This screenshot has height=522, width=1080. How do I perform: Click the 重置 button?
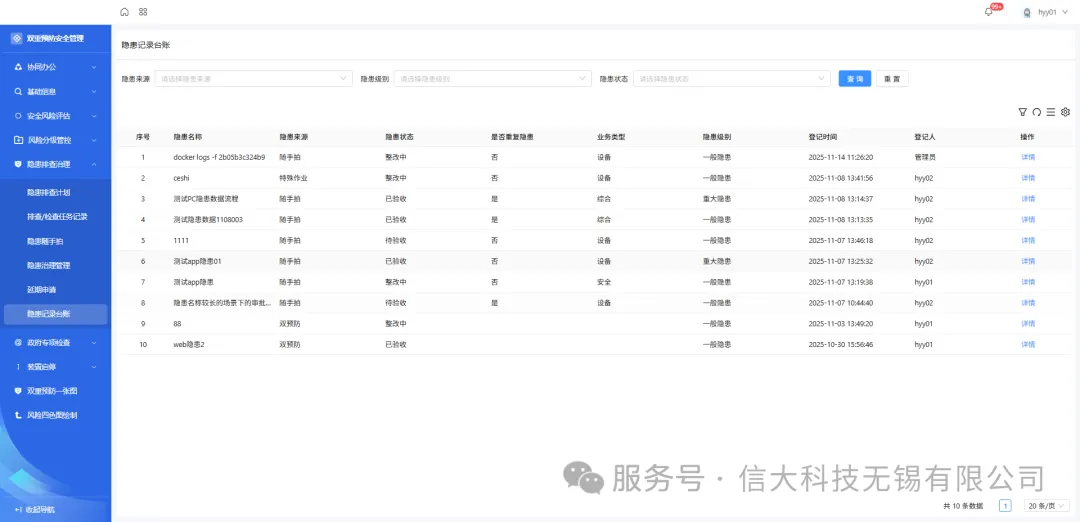[x=892, y=79]
